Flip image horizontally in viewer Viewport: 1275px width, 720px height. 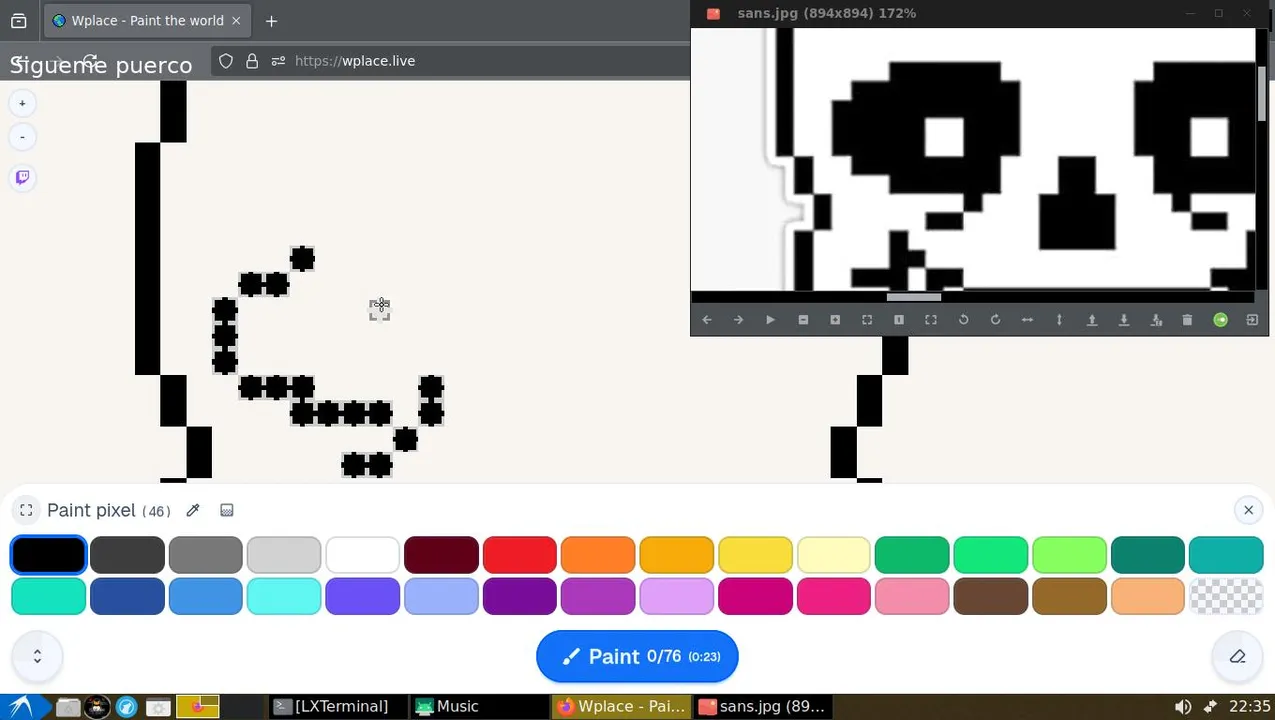1027,320
